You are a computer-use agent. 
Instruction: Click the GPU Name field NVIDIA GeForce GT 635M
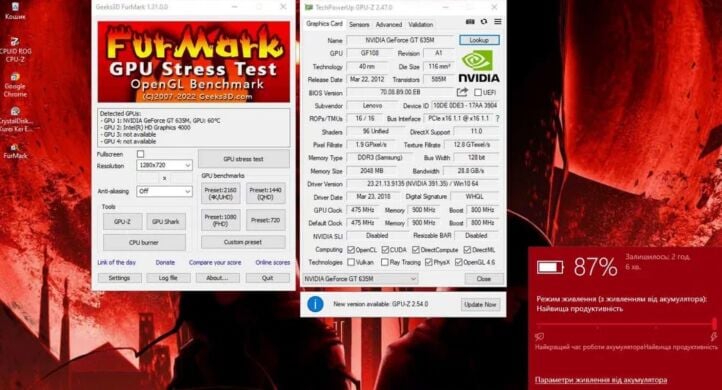[x=400, y=40]
